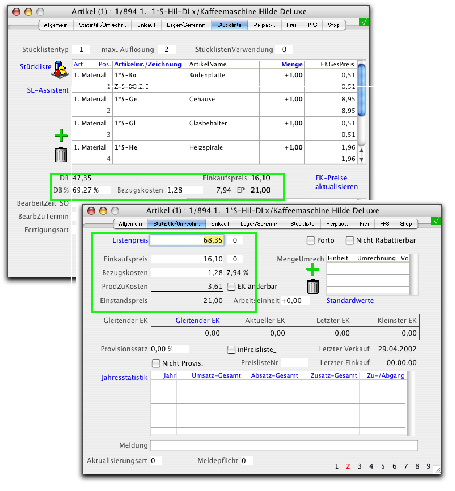Go to page 9 in bottom page numbers
Screen dimensions: 455x491
tap(428, 466)
